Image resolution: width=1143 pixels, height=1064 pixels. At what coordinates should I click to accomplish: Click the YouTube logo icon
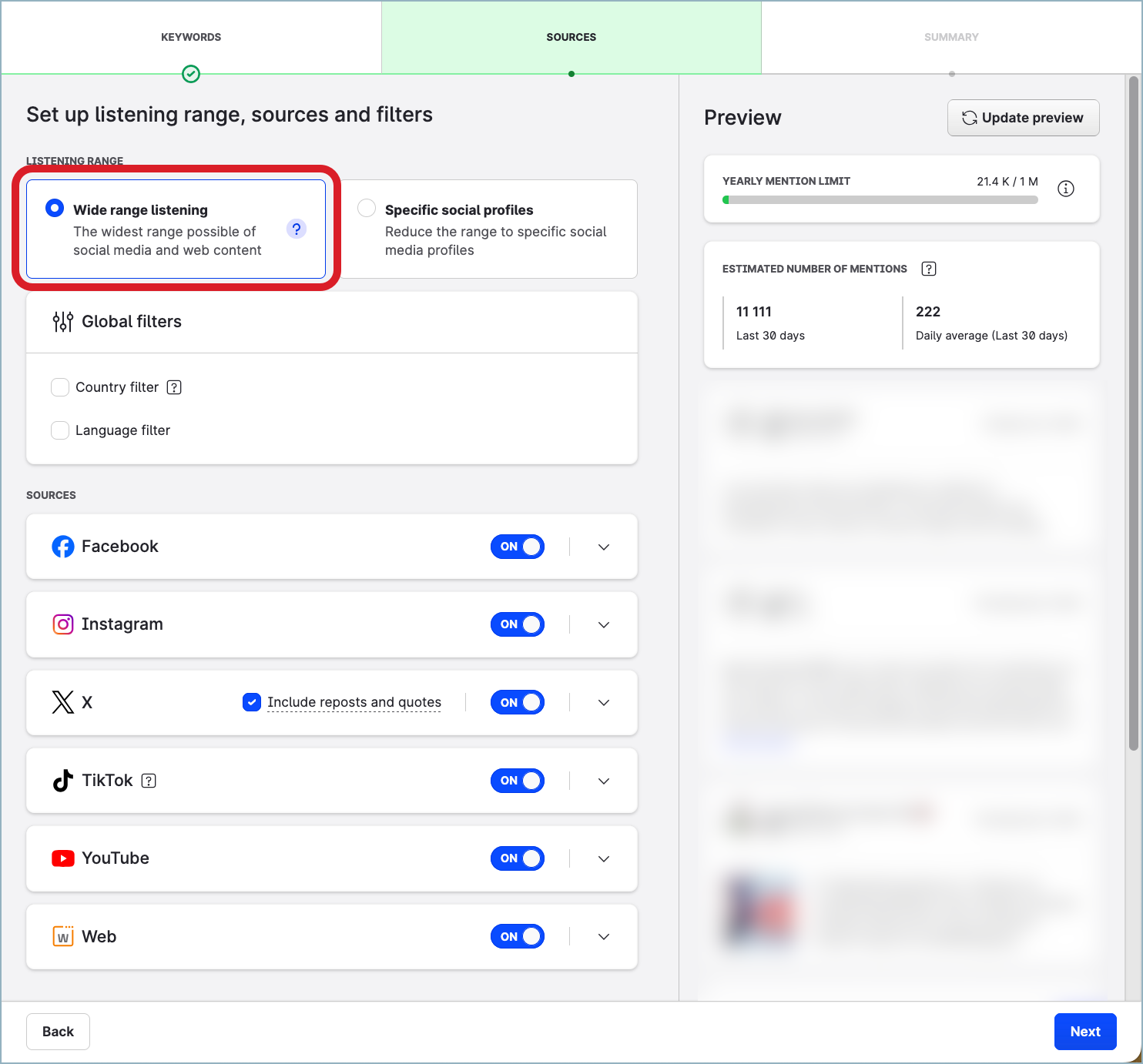pos(62,858)
